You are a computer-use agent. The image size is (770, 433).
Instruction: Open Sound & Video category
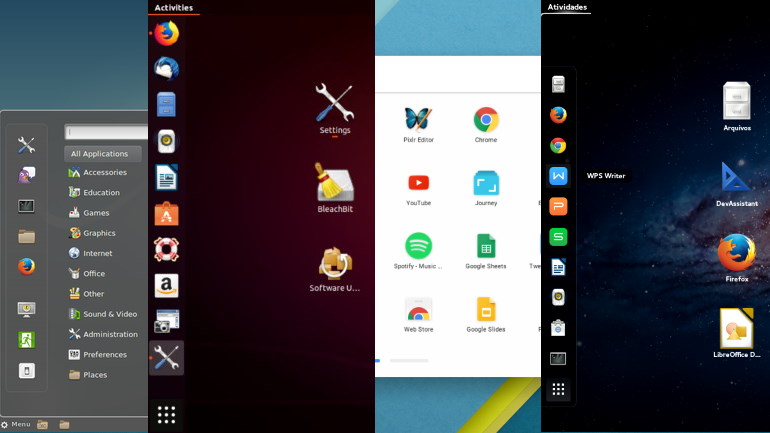pos(103,314)
